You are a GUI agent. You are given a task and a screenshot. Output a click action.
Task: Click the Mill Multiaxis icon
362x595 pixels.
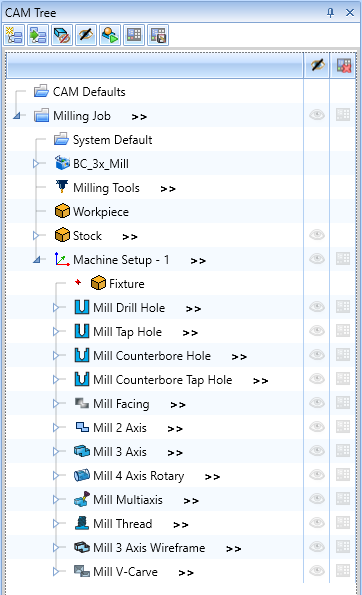click(82, 499)
